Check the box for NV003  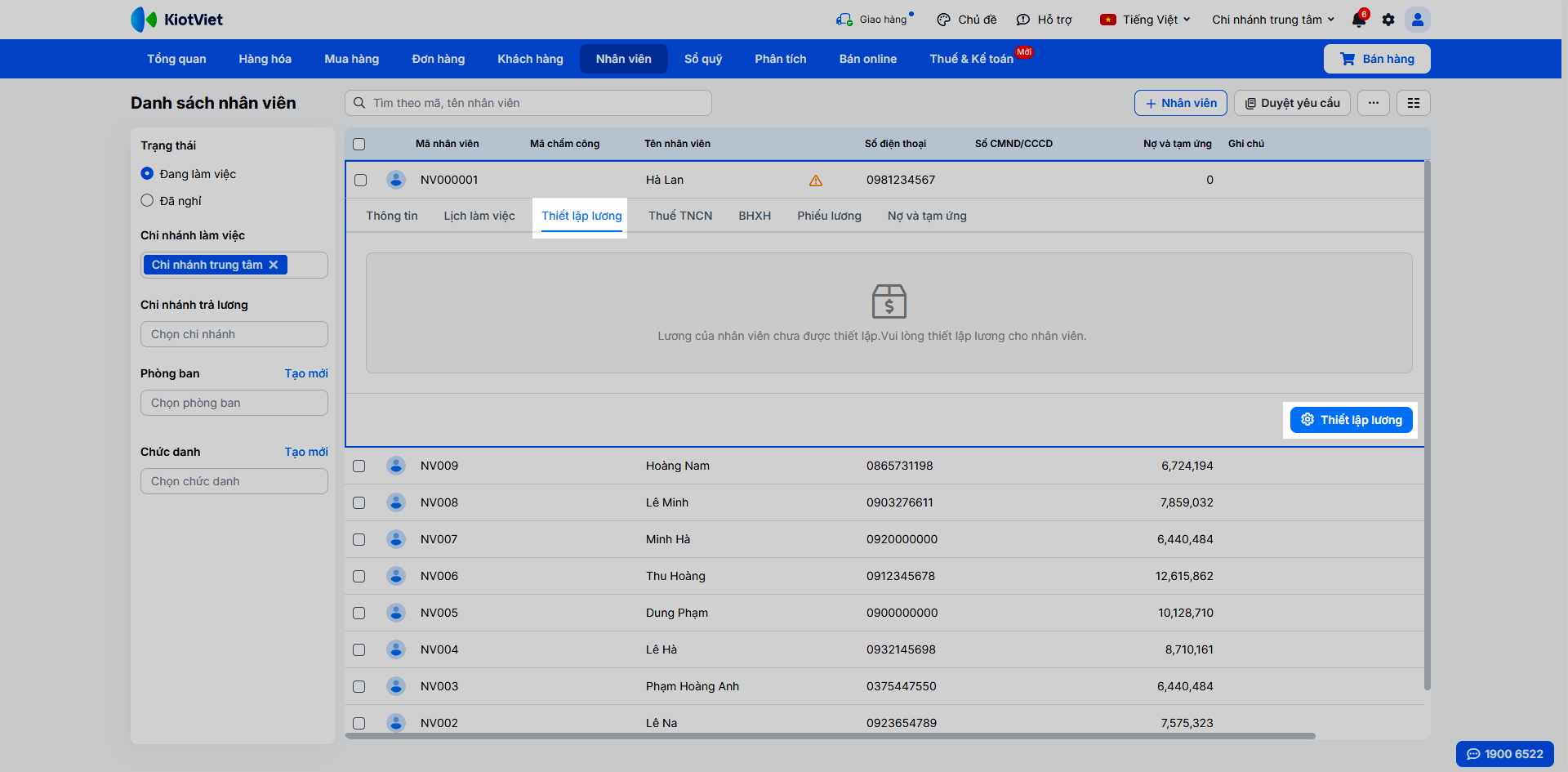[359, 687]
